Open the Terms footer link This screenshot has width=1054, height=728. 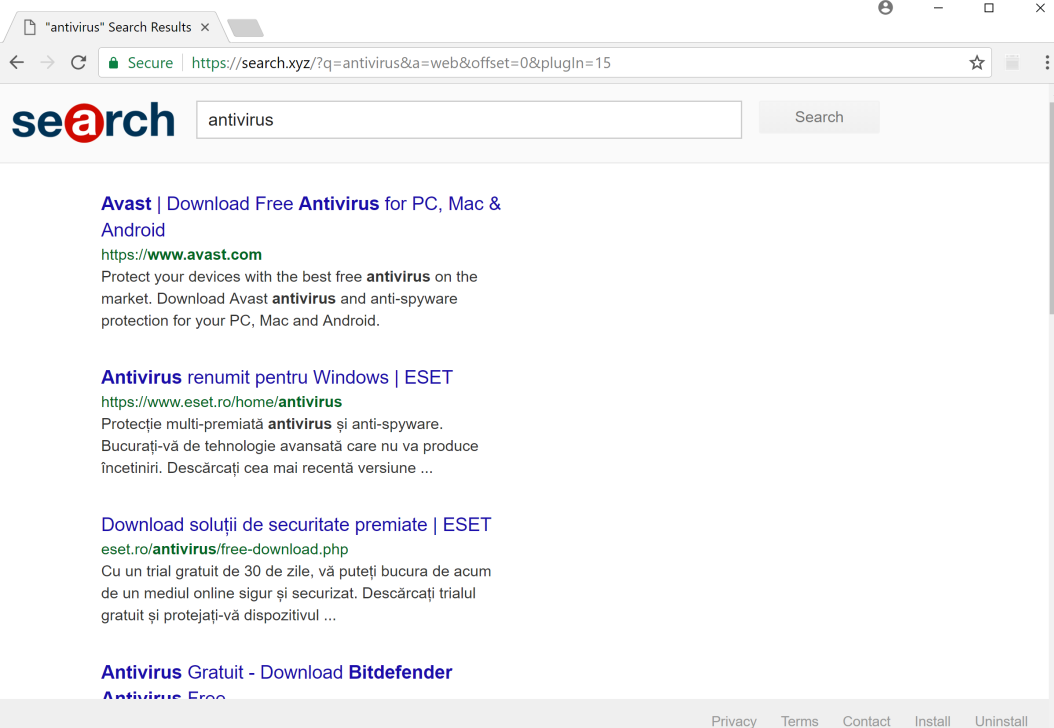[799, 721]
